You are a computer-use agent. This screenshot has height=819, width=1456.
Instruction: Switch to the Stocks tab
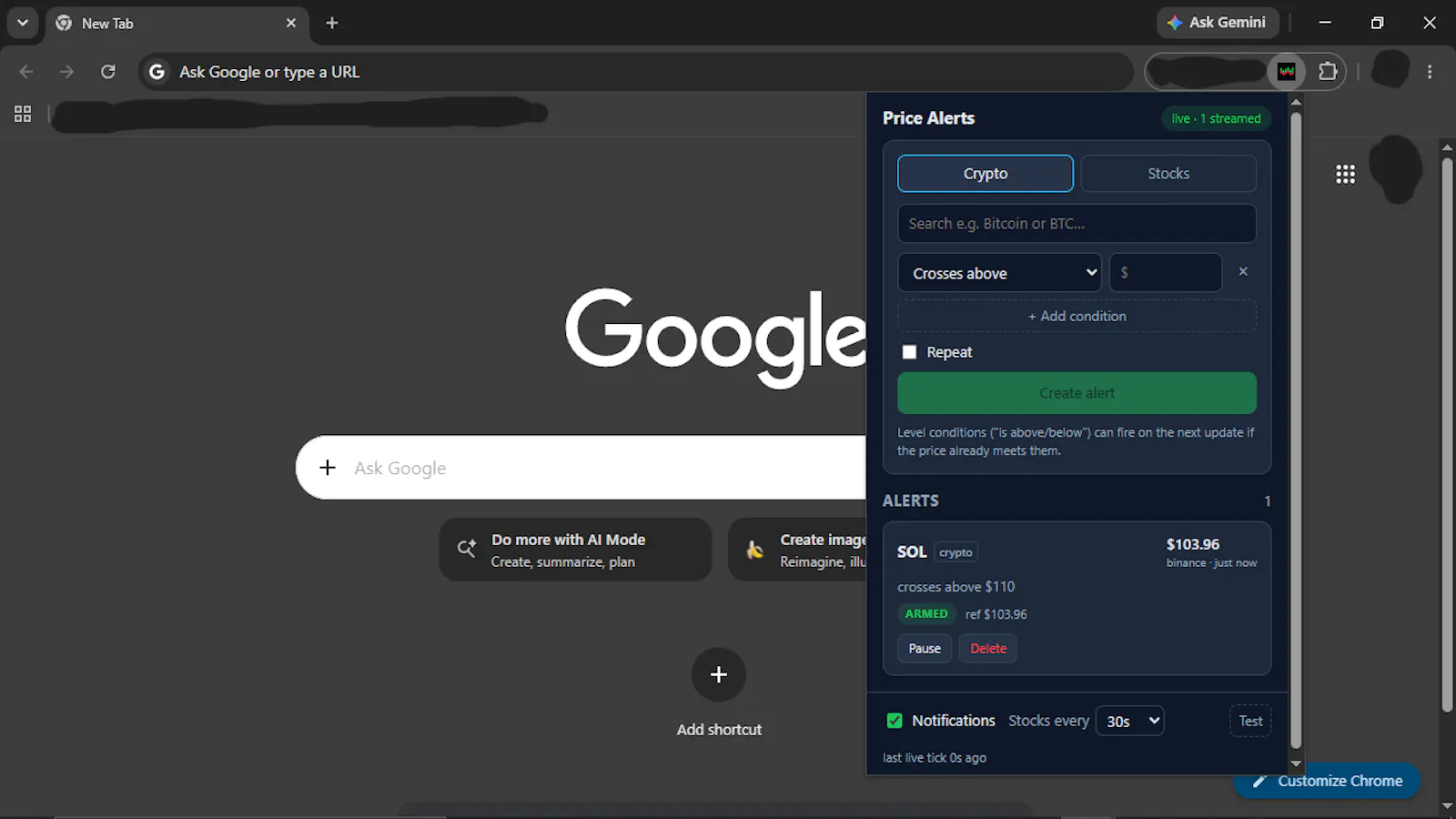pos(1168,173)
